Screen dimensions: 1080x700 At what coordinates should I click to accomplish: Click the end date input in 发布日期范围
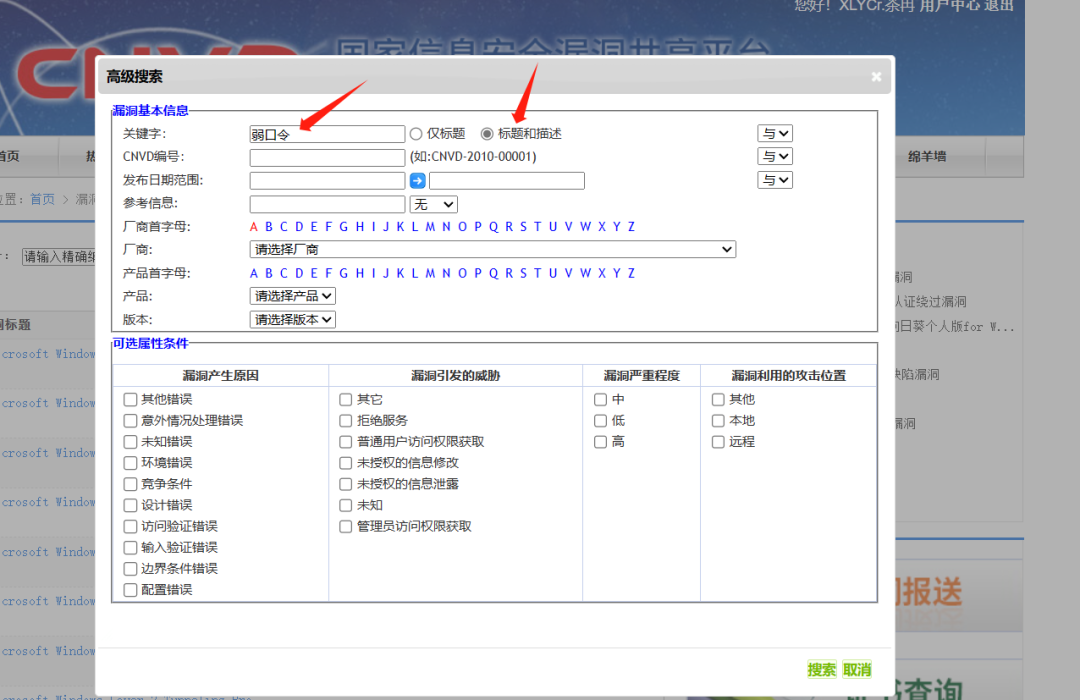point(507,181)
